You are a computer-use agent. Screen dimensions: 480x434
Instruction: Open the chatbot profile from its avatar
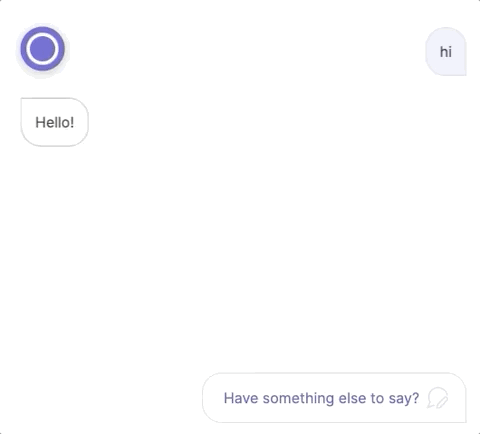(x=42, y=49)
